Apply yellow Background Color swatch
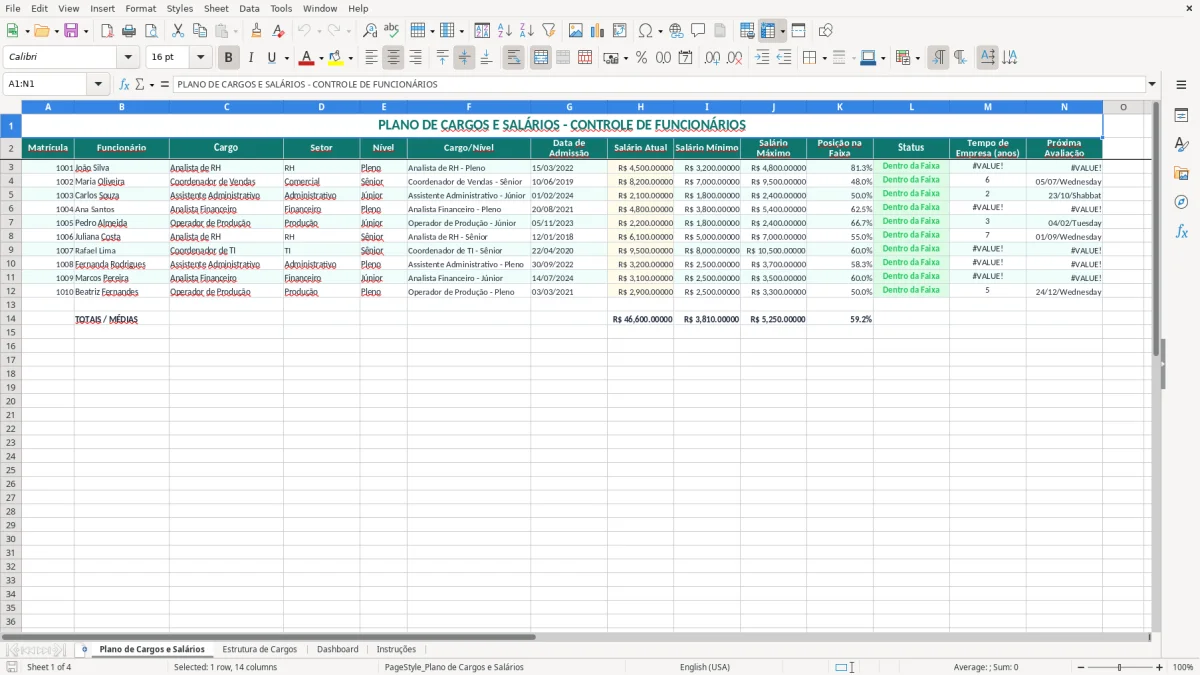The image size is (1200, 675). (x=336, y=58)
